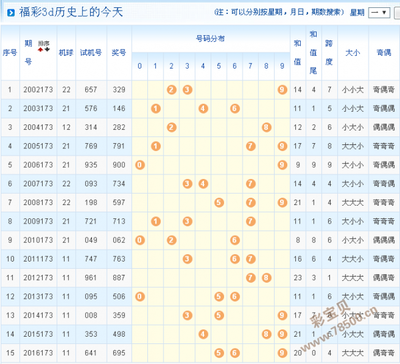Click the 奖号 value 791
Viewport: 400px width, 364px height.
pos(119,146)
